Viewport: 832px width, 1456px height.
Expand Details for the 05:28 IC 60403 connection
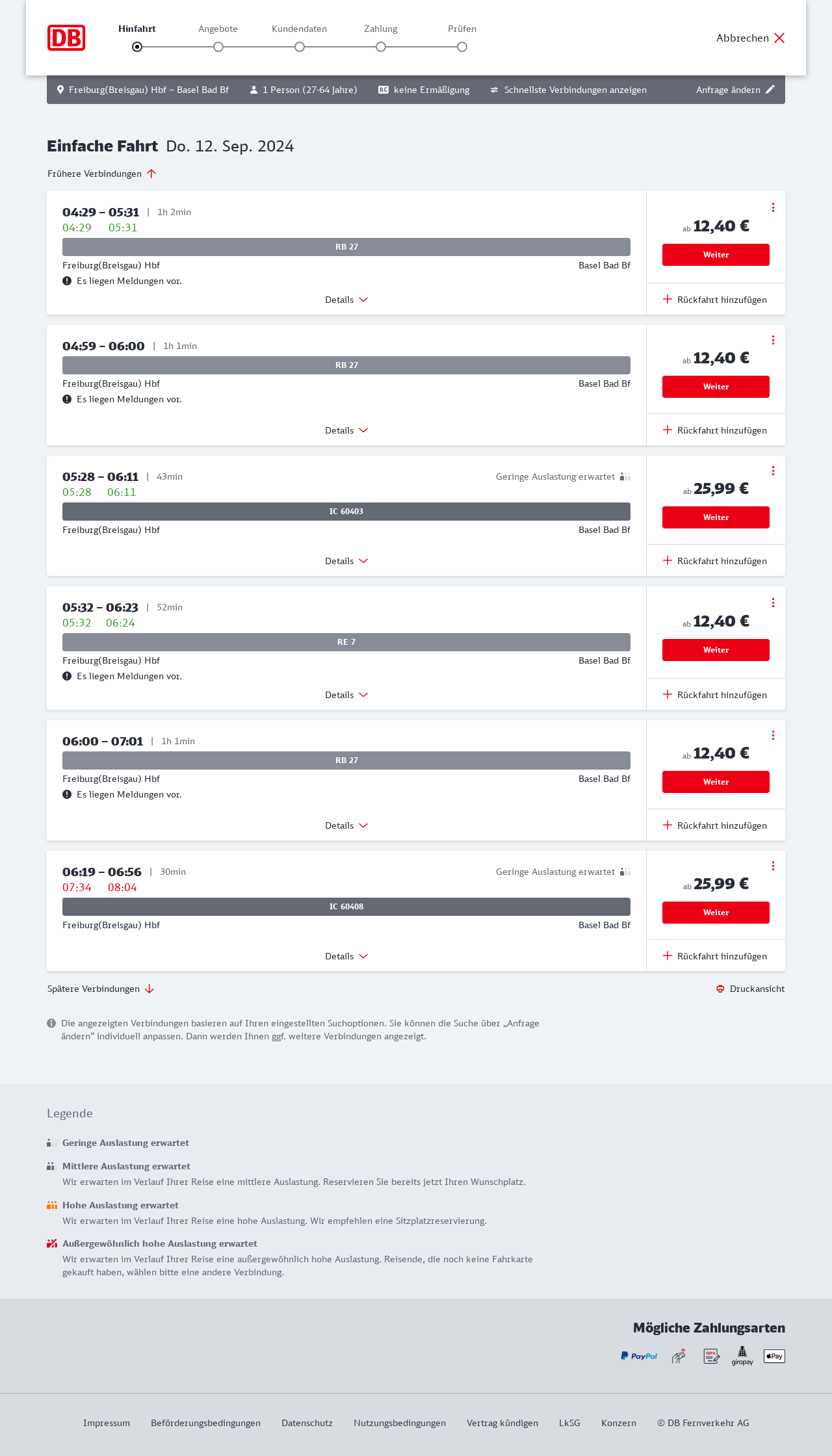pyautogui.click(x=346, y=561)
